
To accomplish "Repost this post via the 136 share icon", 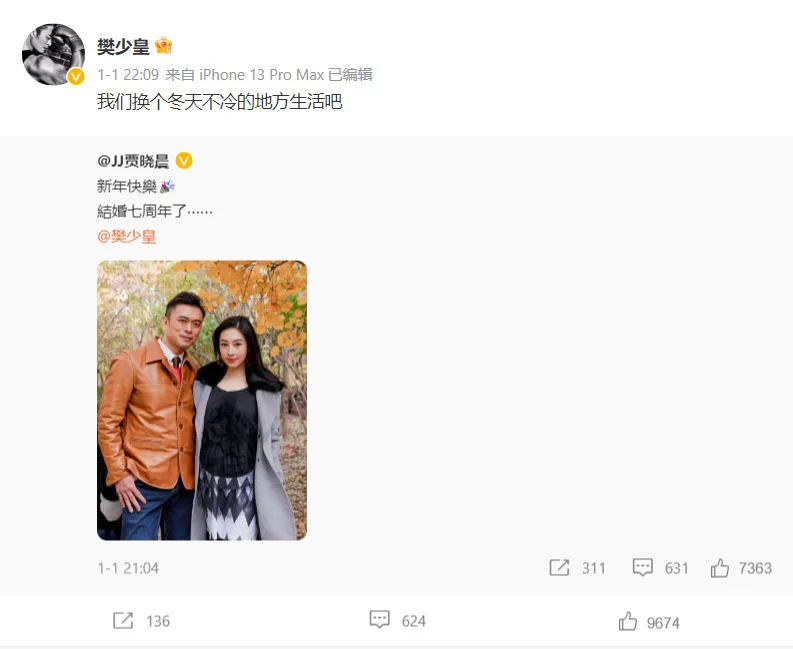I will (x=123, y=621).
